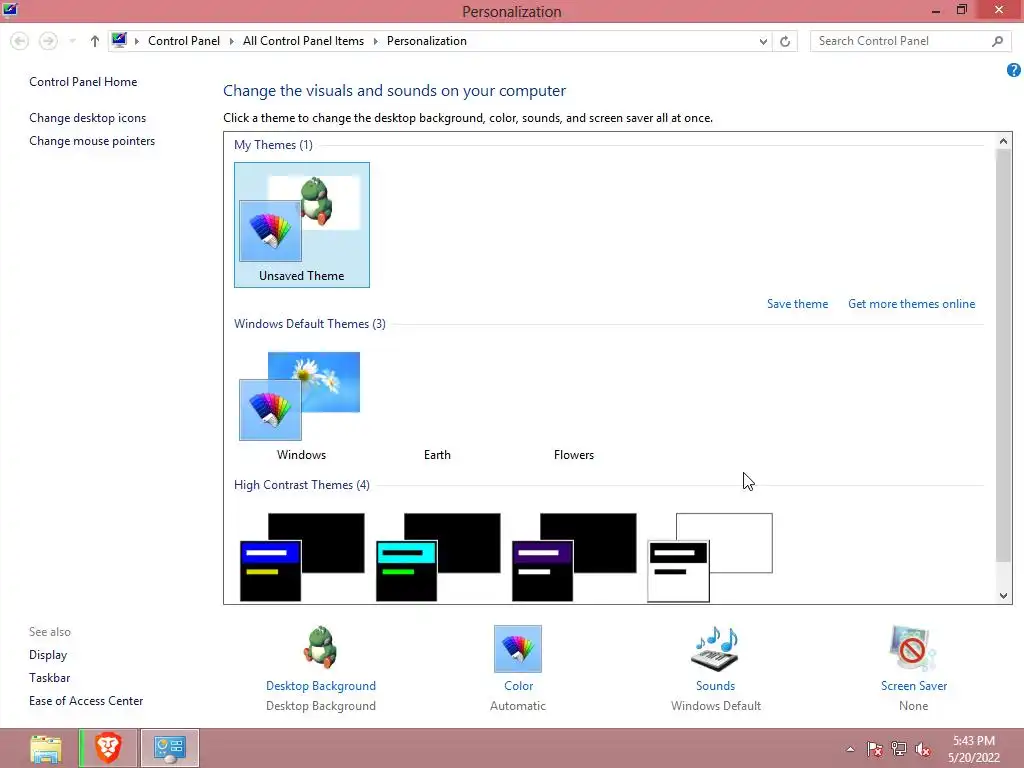1024x768 pixels.
Task: Click the Control Panel icon in the address bar
Action: pyautogui.click(x=119, y=40)
